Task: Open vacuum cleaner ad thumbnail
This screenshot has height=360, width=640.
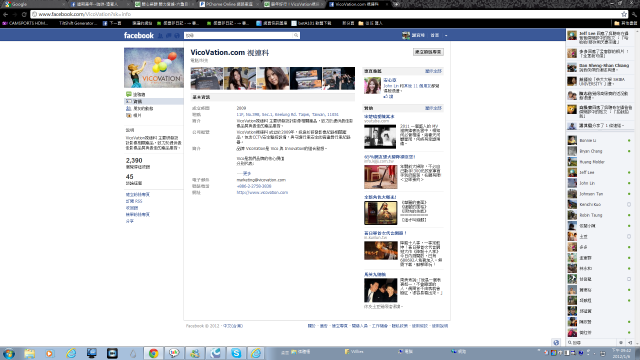Action: click(x=380, y=176)
